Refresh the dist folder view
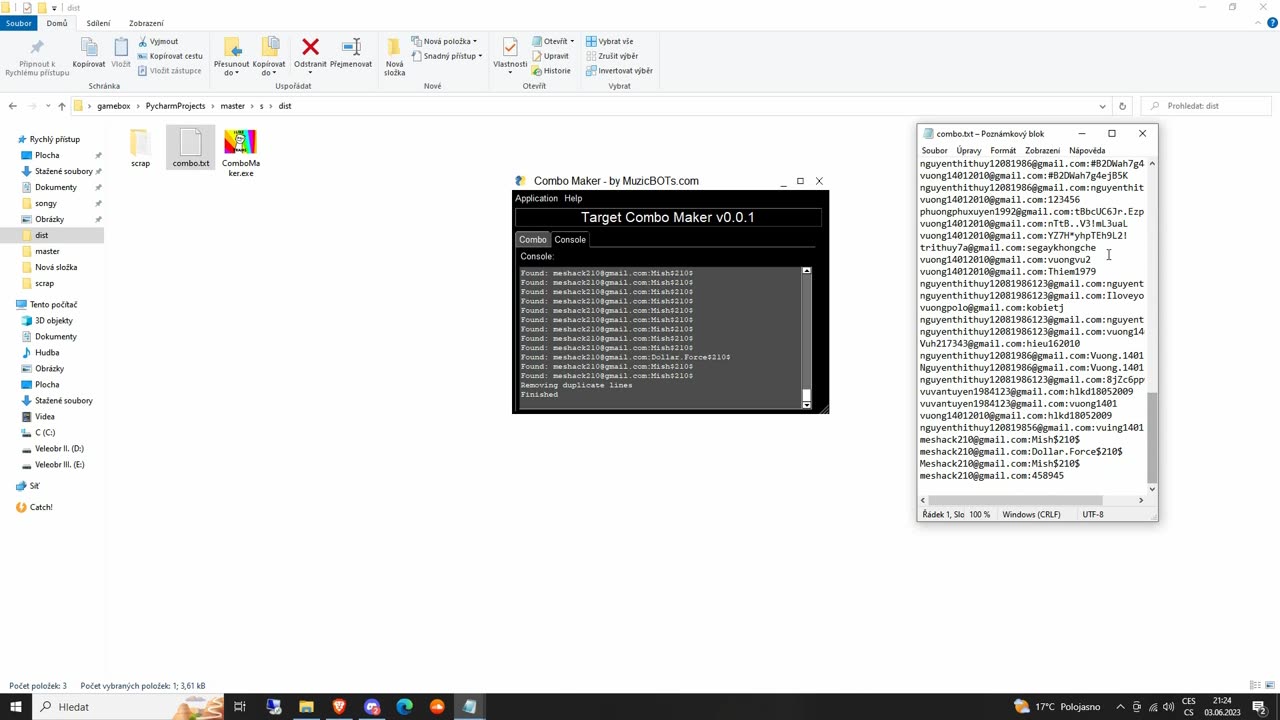This screenshot has width=1280, height=720. click(x=1122, y=106)
